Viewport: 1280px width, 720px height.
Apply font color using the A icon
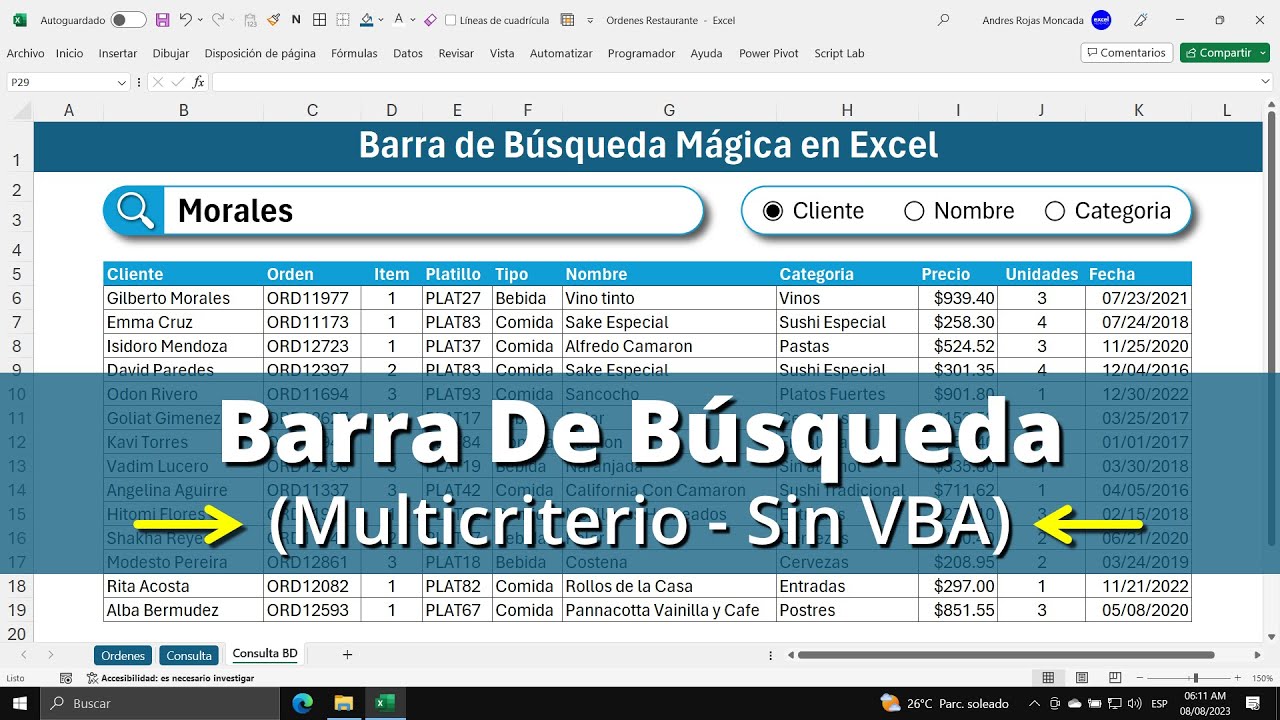[399, 20]
